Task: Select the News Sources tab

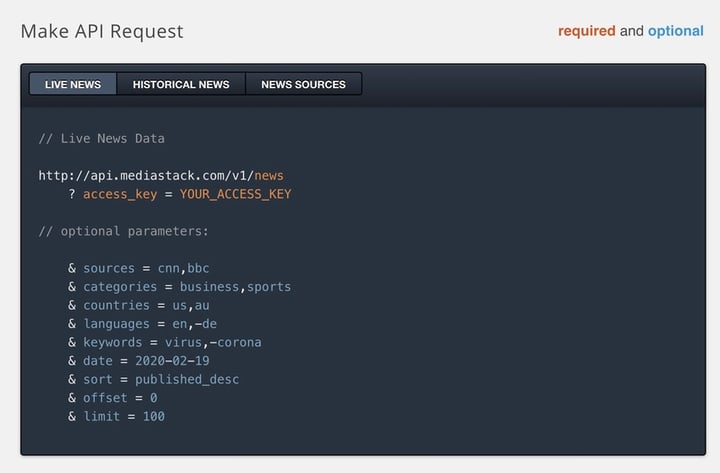Action: click(x=303, y=85)
